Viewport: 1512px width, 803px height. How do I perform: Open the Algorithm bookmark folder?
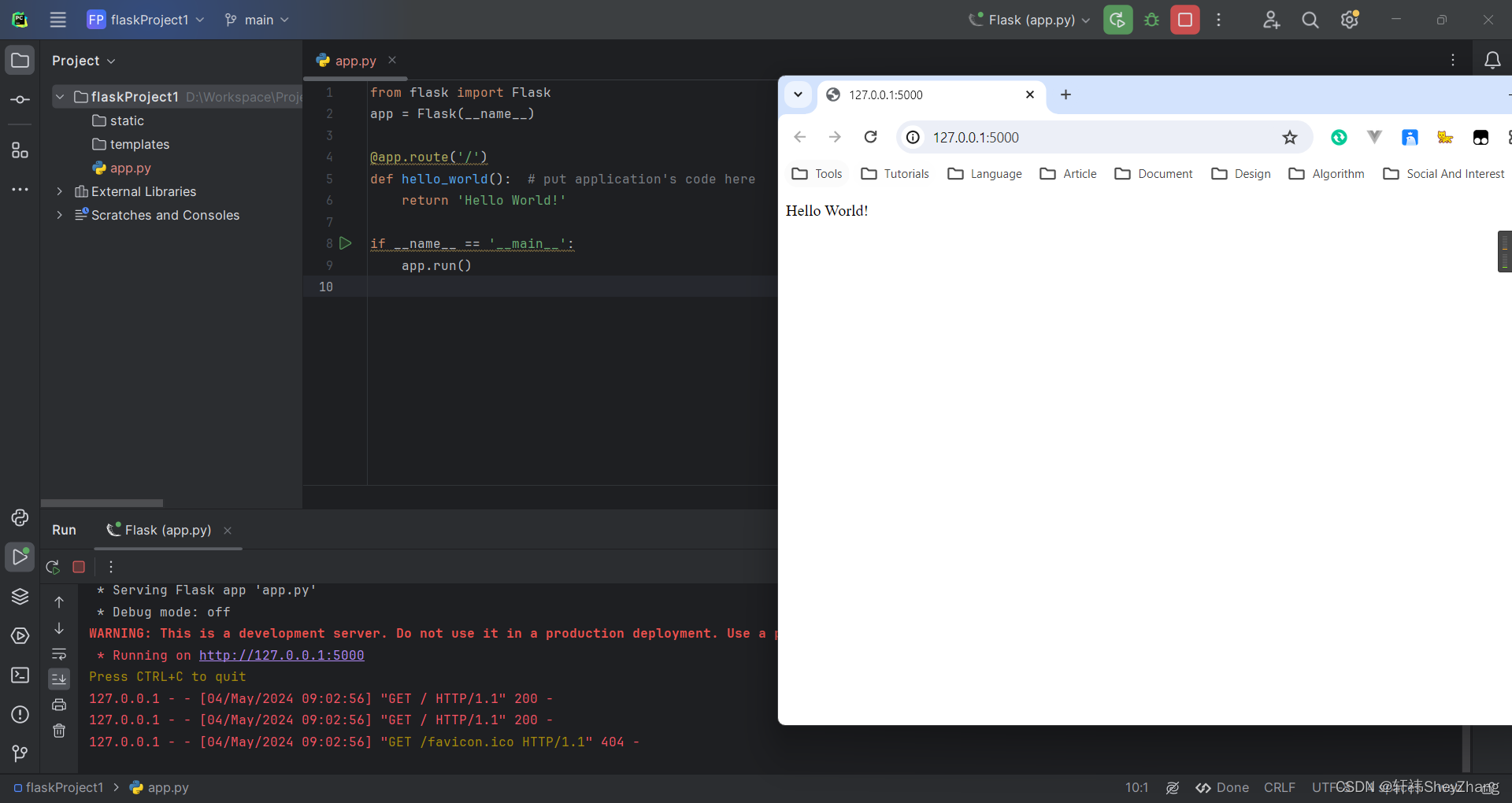[x=1327, y=174]
